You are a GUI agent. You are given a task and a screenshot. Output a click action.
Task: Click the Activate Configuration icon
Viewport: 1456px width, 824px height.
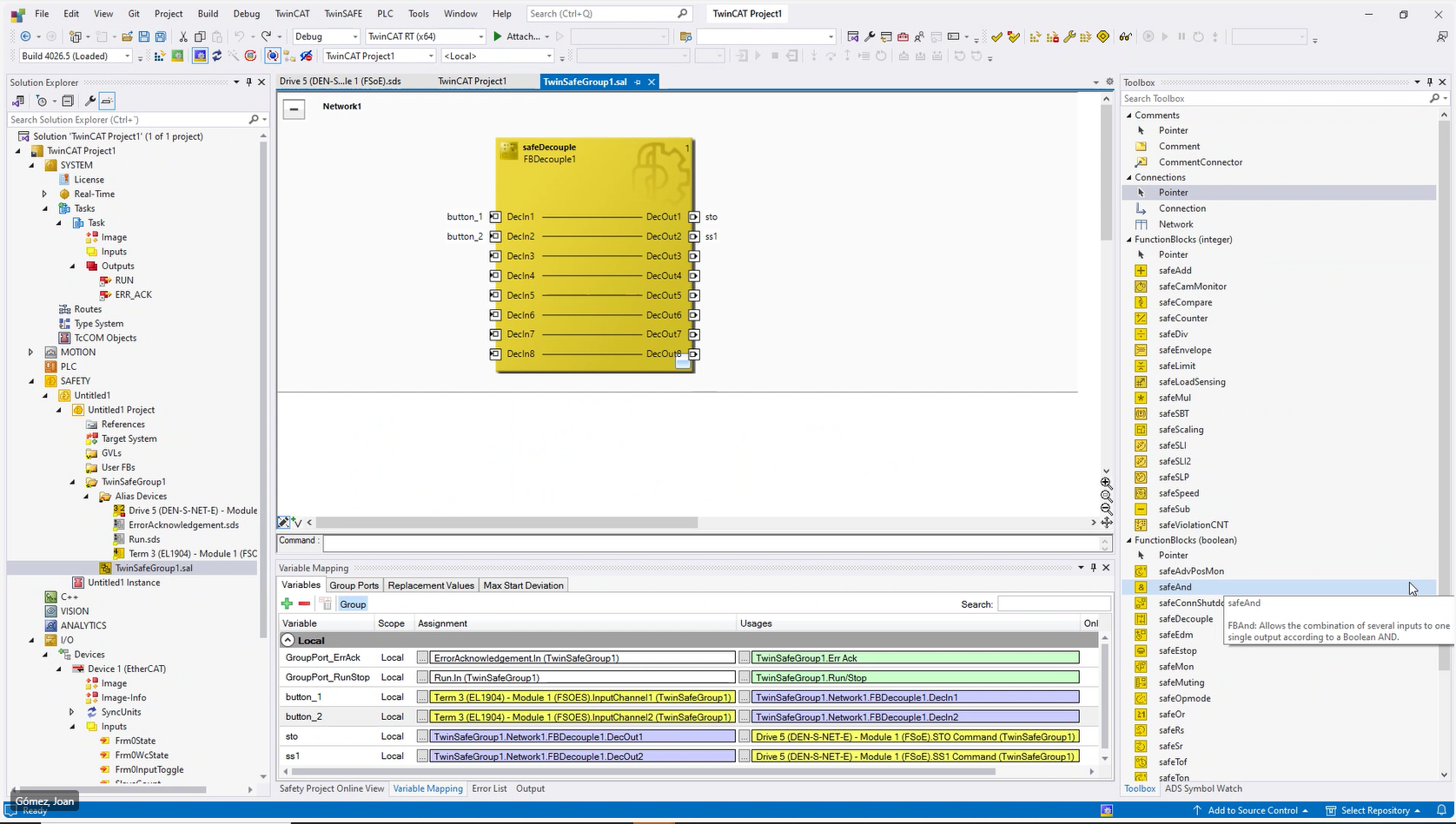click(x=176, y=55)
